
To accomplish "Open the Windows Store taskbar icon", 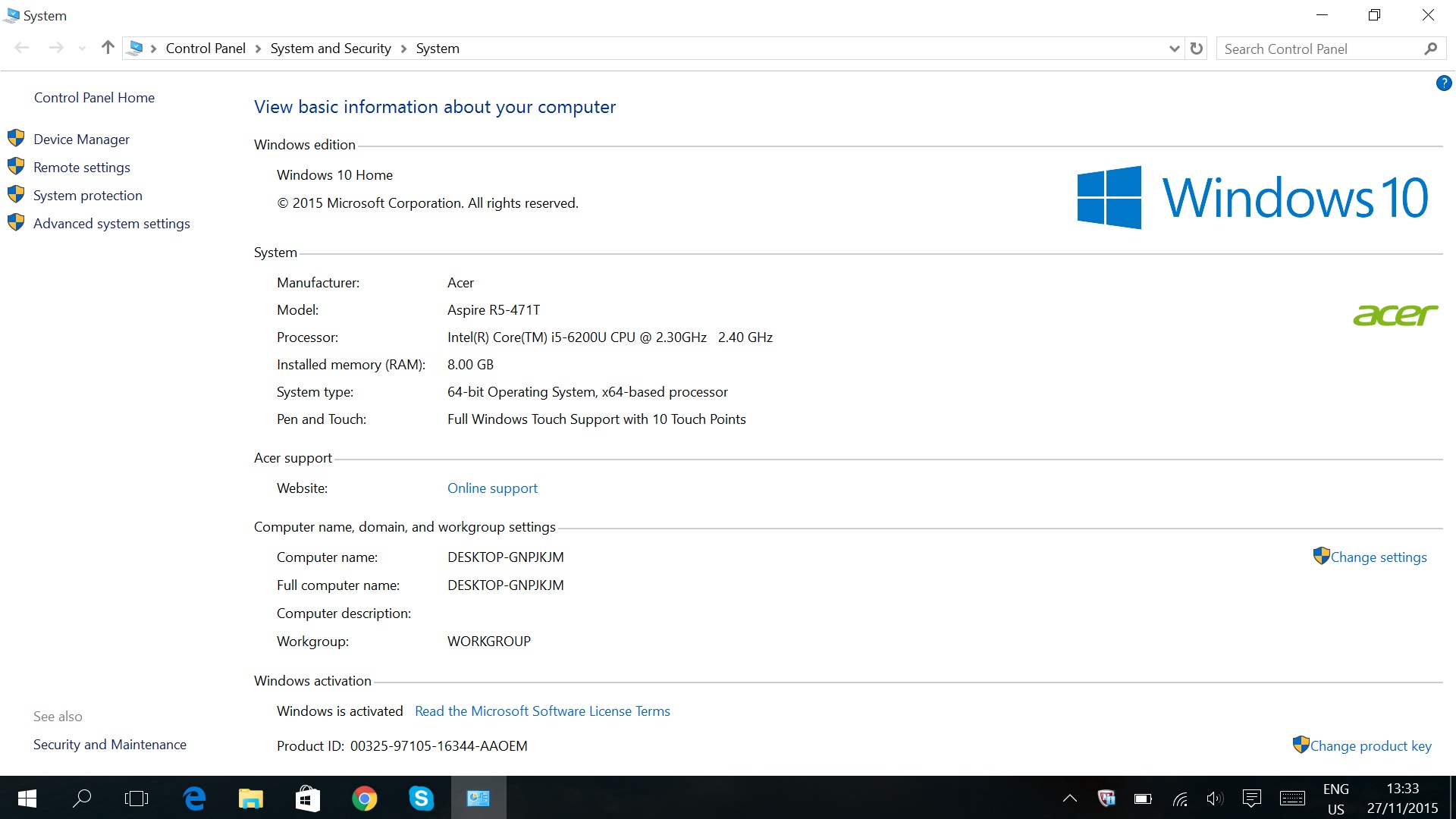I will click(x=308, y=798).
